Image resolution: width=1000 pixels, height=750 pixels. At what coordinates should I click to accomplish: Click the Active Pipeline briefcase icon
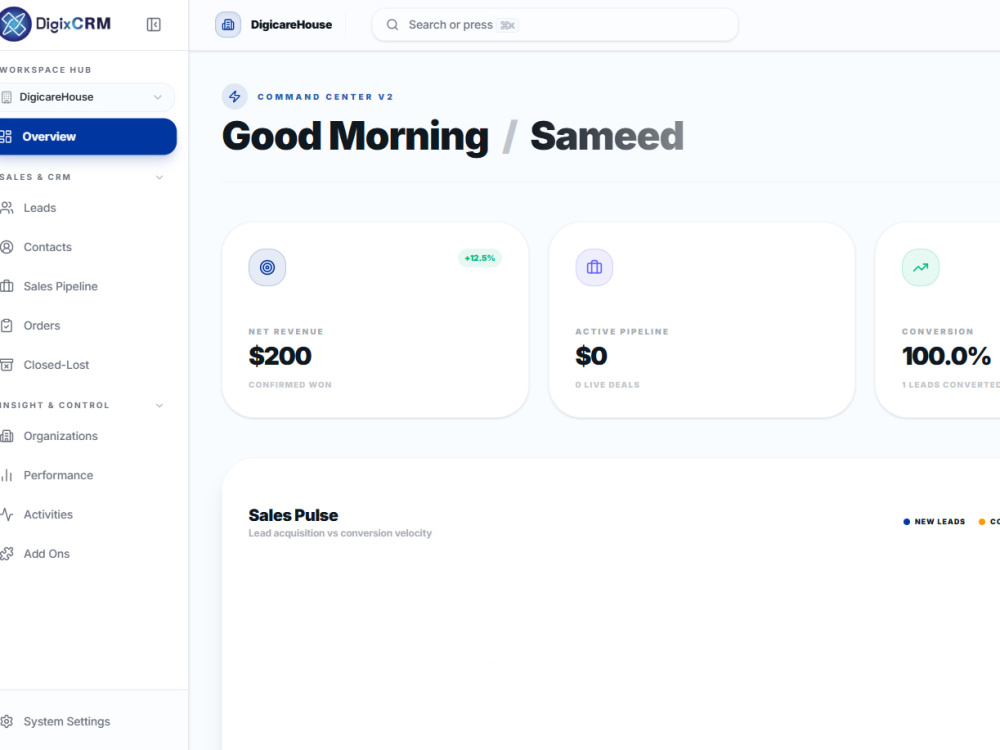[x=594, y=267]
